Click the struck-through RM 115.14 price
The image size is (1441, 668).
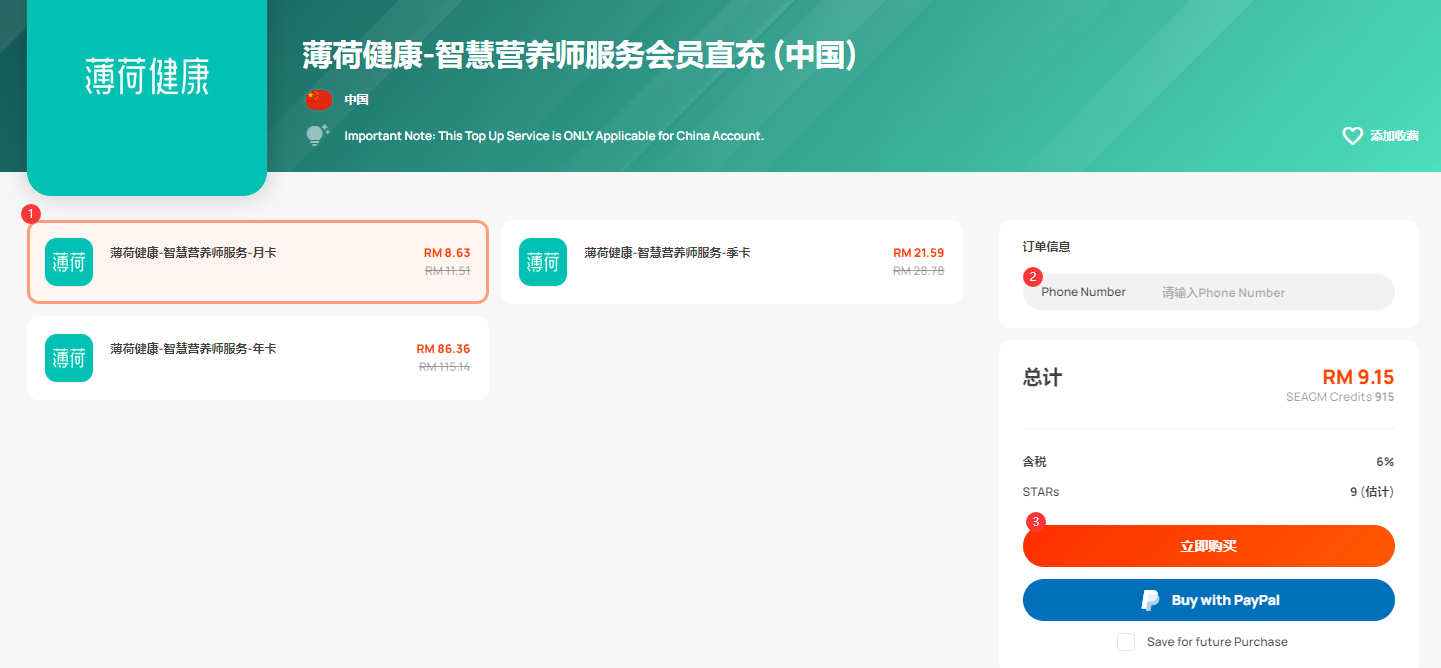click(444, 366)
